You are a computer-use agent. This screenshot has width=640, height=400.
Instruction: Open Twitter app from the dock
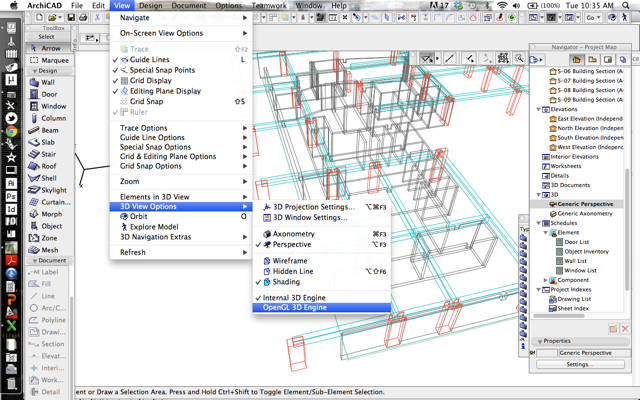(x=11, y=118)
